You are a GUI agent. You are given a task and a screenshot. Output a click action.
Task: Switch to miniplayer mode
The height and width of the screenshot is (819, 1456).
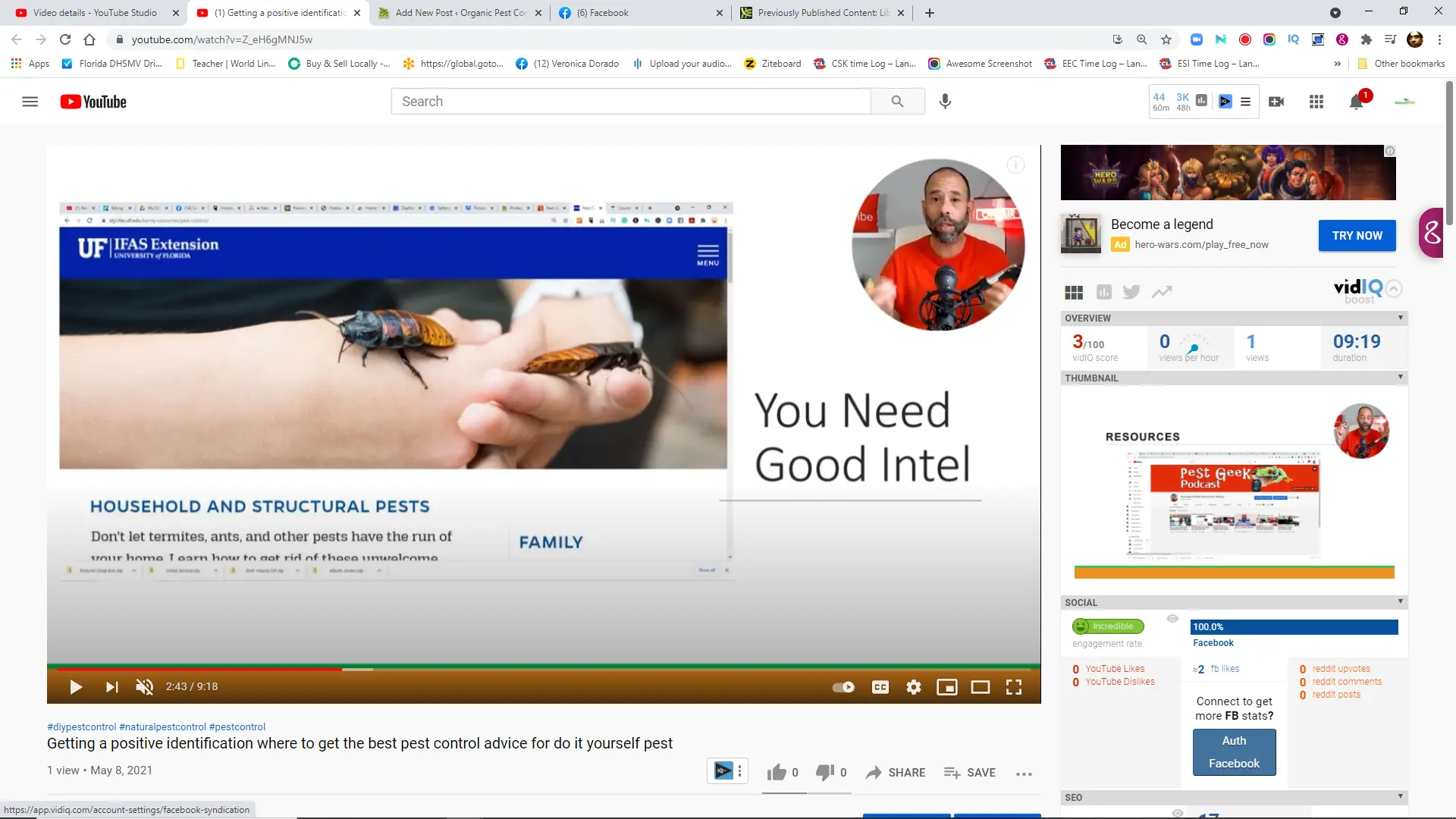click(947, 687)
